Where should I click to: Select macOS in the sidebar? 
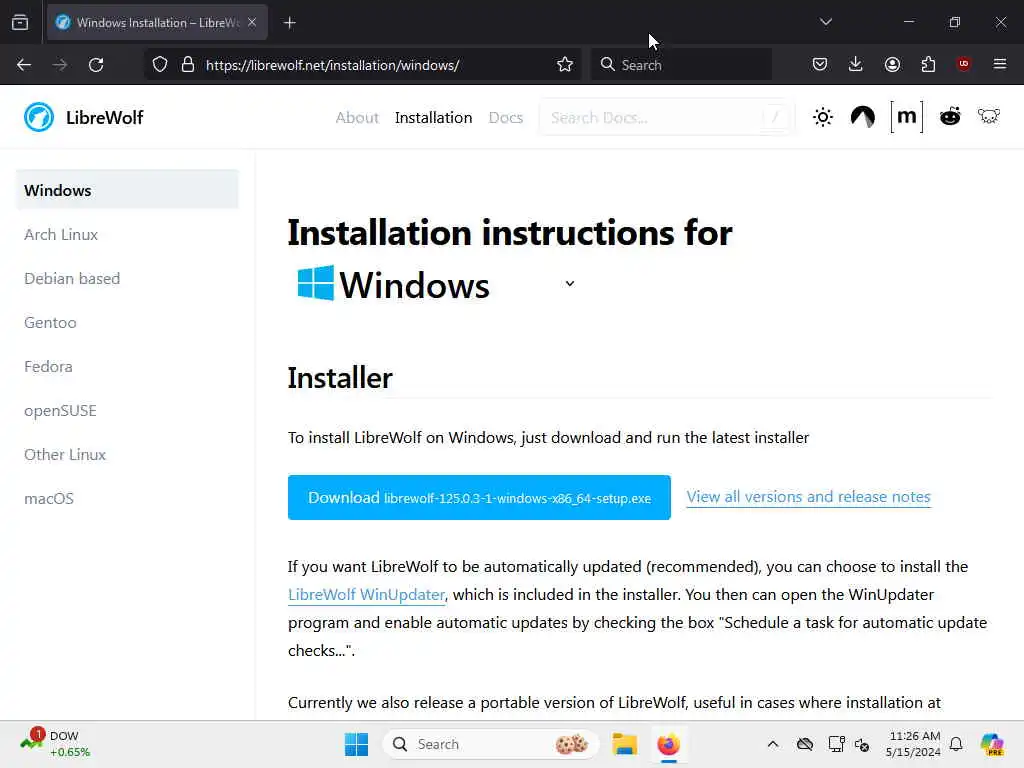tap(49, 499)
